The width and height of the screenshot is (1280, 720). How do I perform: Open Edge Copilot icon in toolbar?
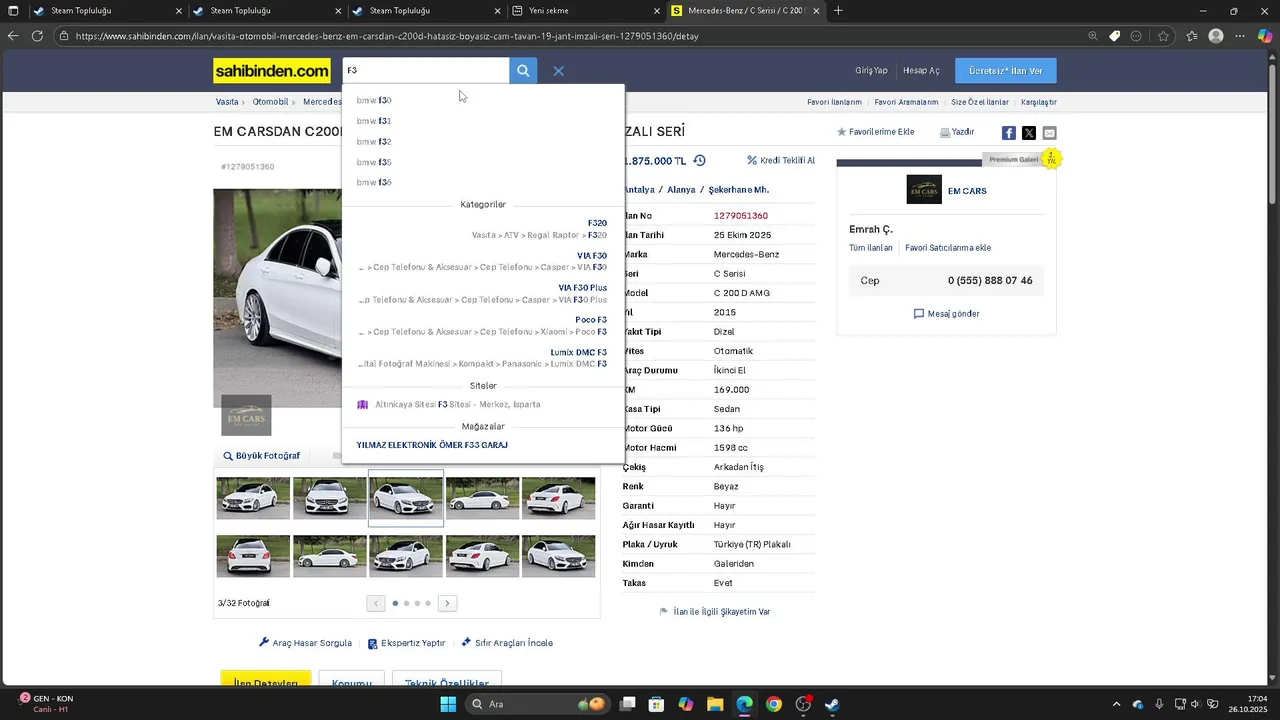coord(1265,36)
